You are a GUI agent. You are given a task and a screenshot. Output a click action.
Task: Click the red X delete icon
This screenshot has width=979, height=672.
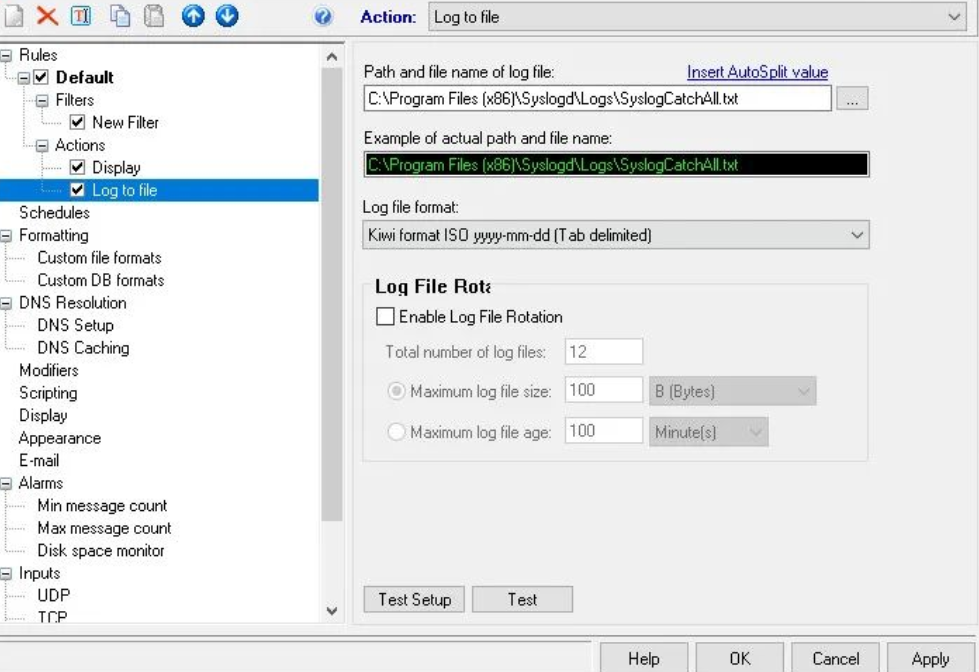[47, 16]
